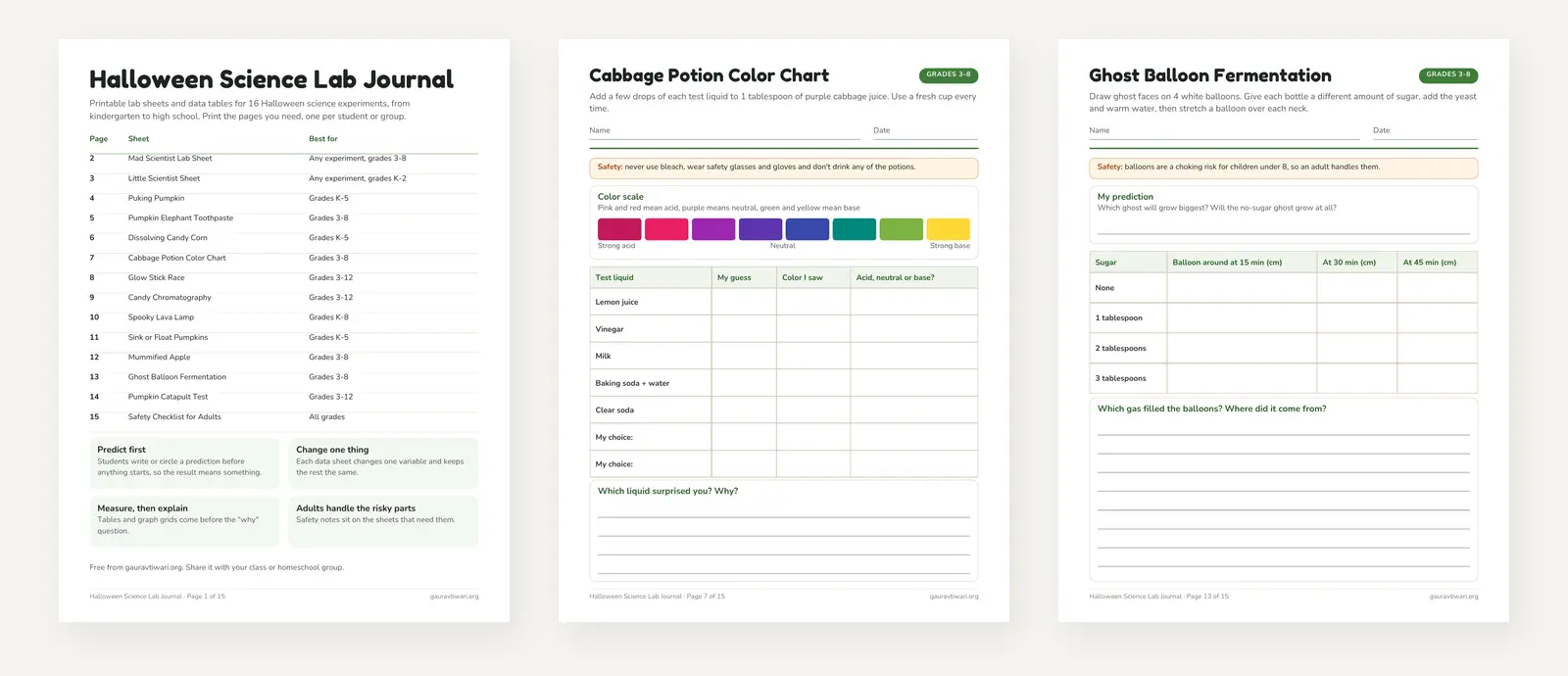Click the Ghost Balloon Fermentation page title
This screenshot has height=676, width=1568.
click(x=1210, y=75)
